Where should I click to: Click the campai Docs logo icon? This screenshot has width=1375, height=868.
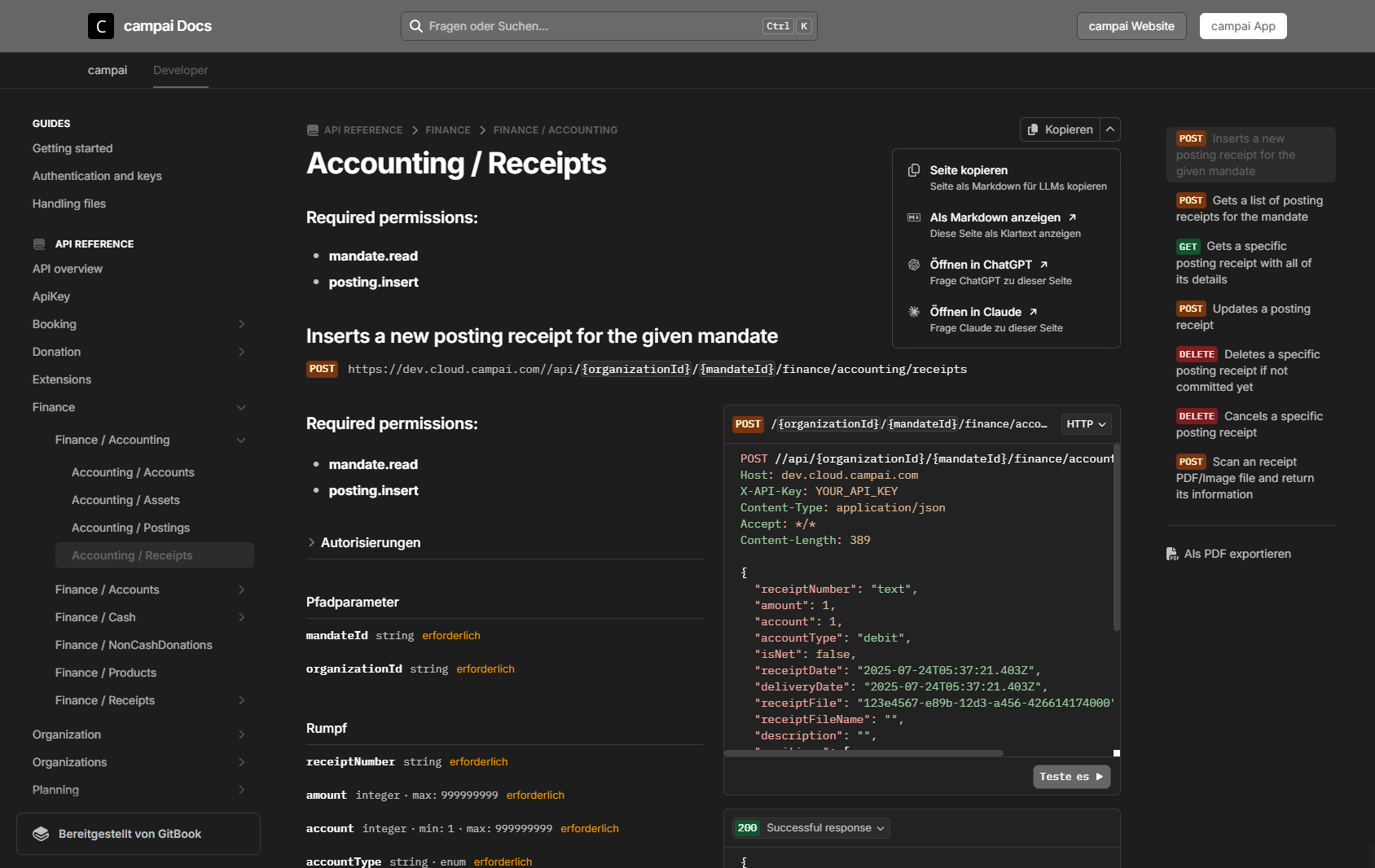click(101, 26)
